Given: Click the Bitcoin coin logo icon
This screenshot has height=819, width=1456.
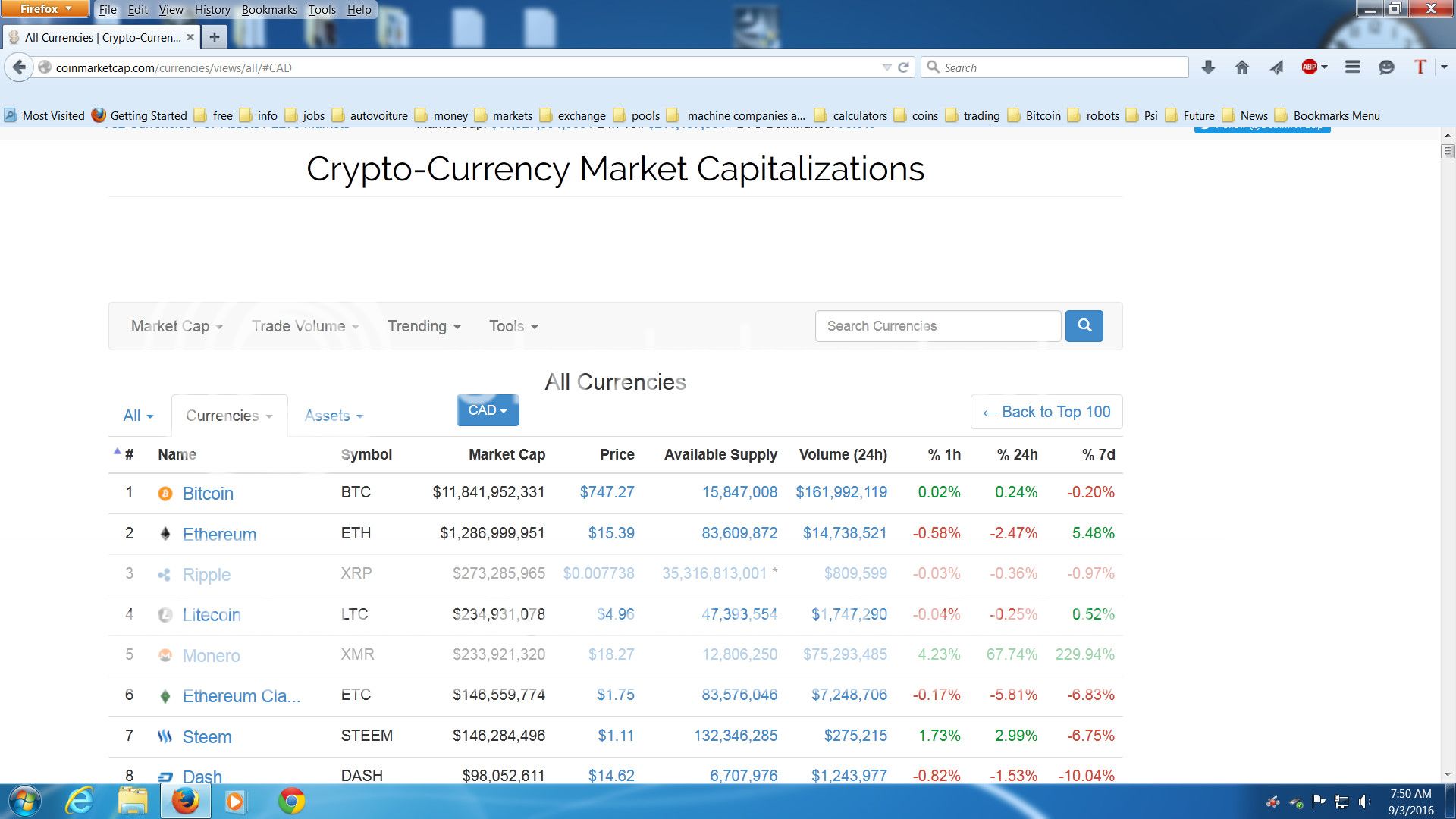Looking at the screenshot, I should (x=165, y=494).
